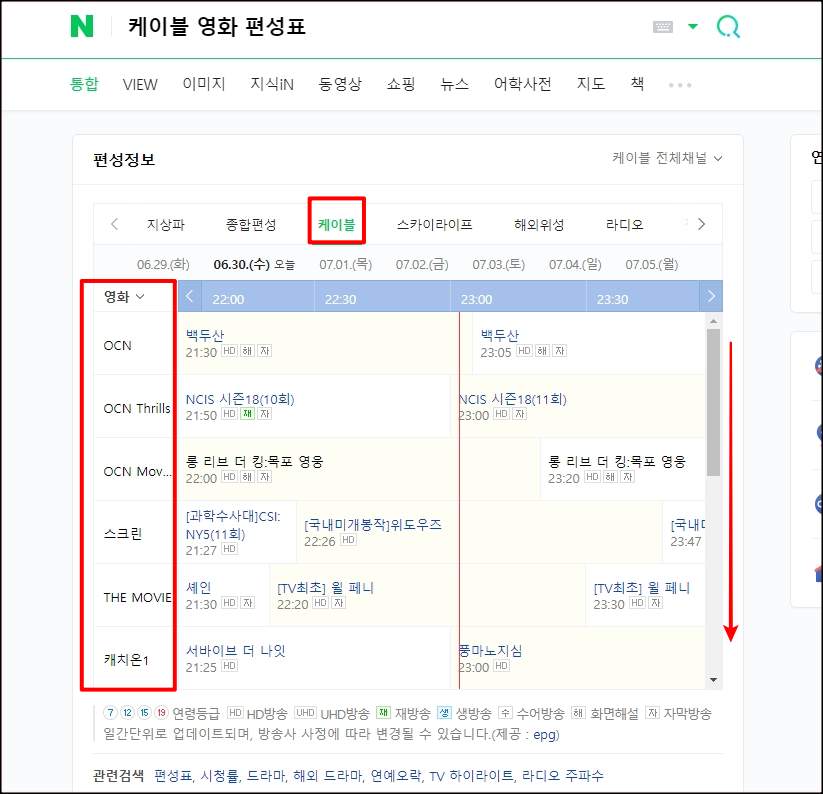Choose date 07.05.(월)

coord(651,264)
